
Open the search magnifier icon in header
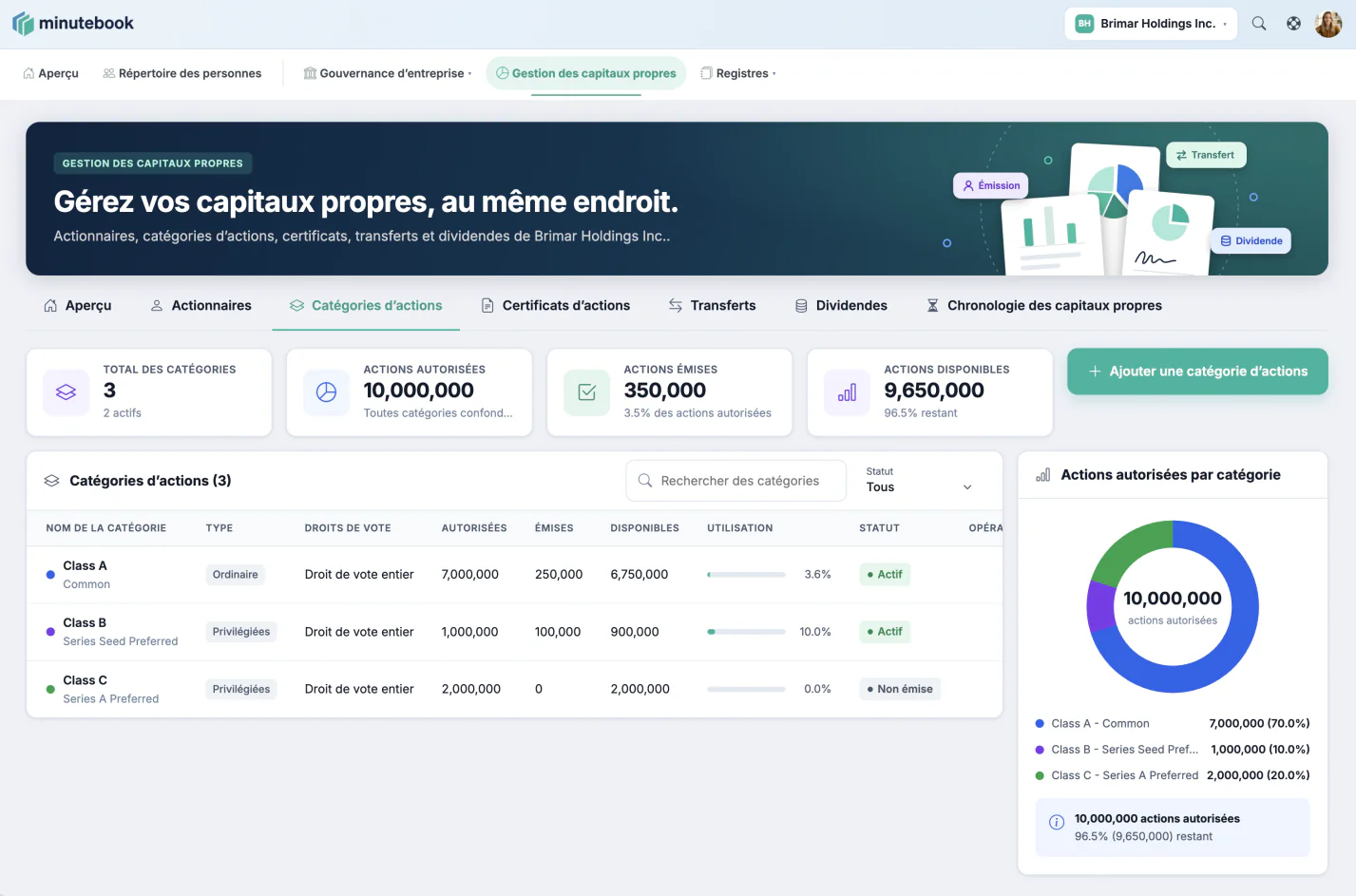coord(1259,24)
